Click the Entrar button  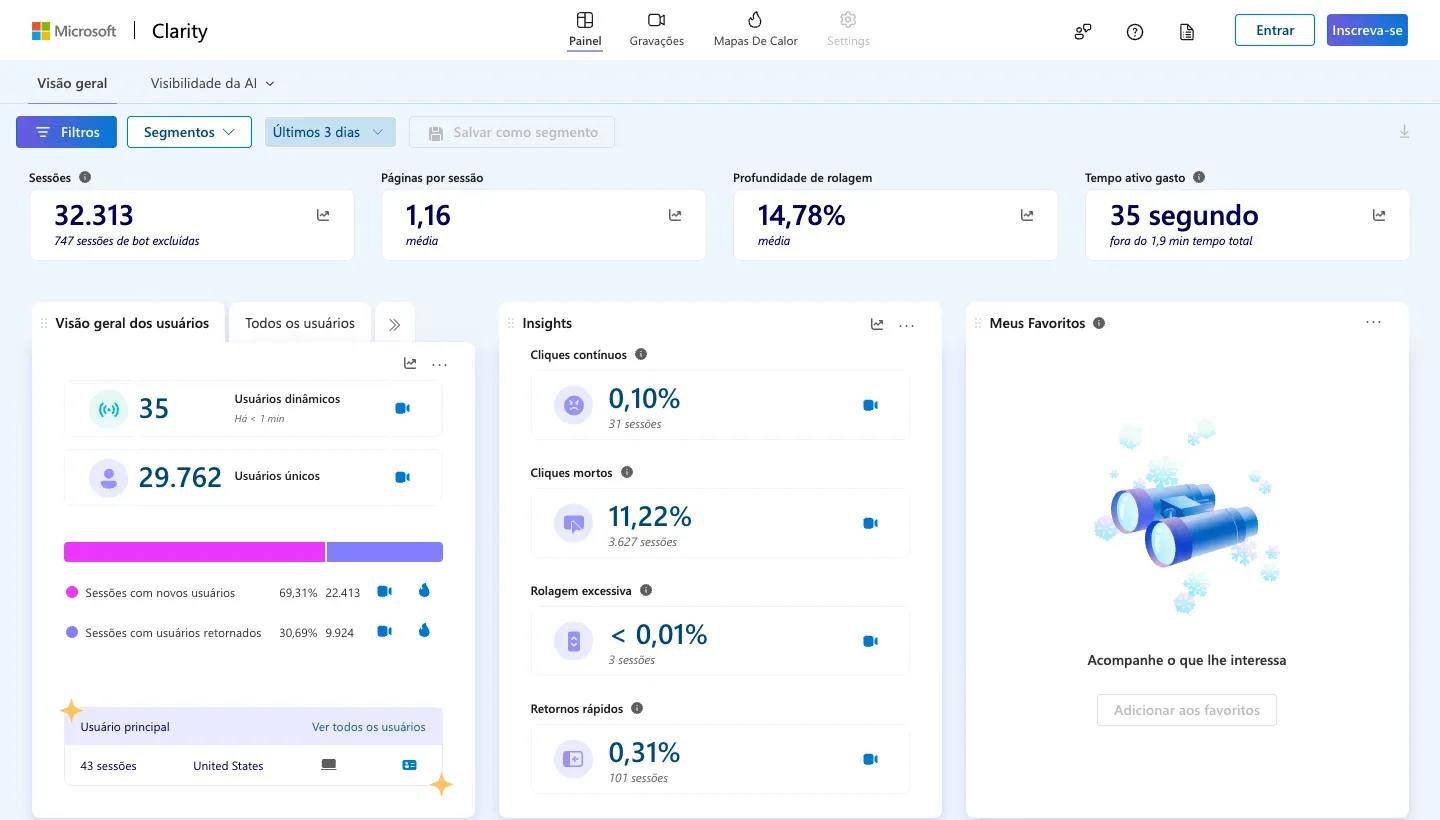1275,30
